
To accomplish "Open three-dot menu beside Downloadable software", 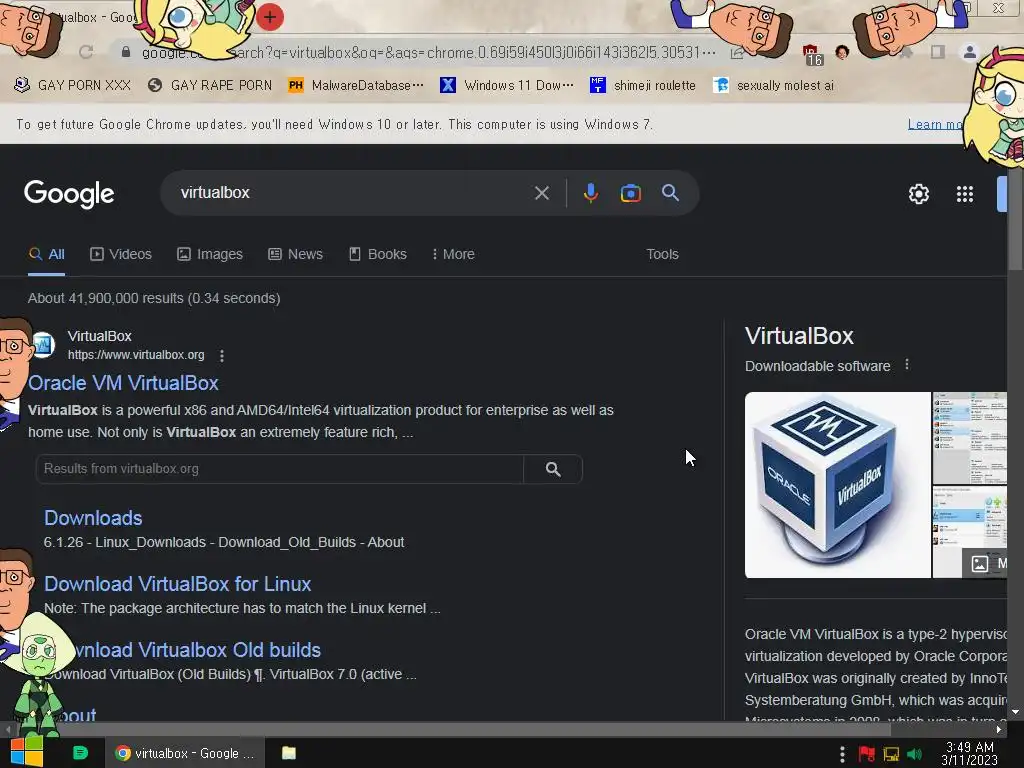I will [x=906, y=364].
